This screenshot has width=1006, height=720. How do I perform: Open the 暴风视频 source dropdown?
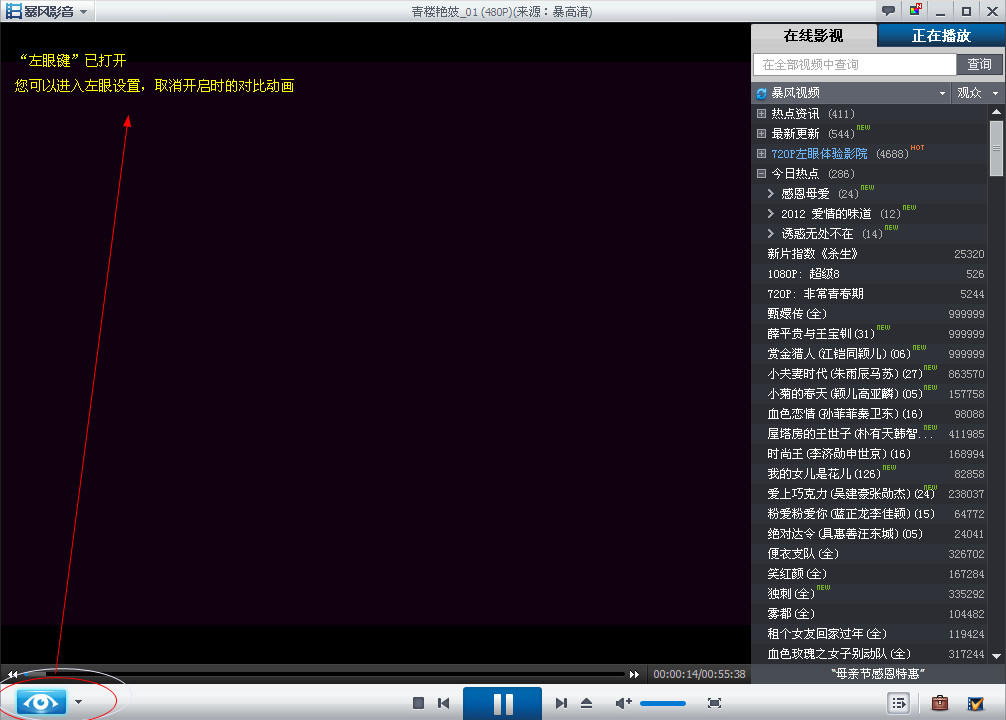942,94
